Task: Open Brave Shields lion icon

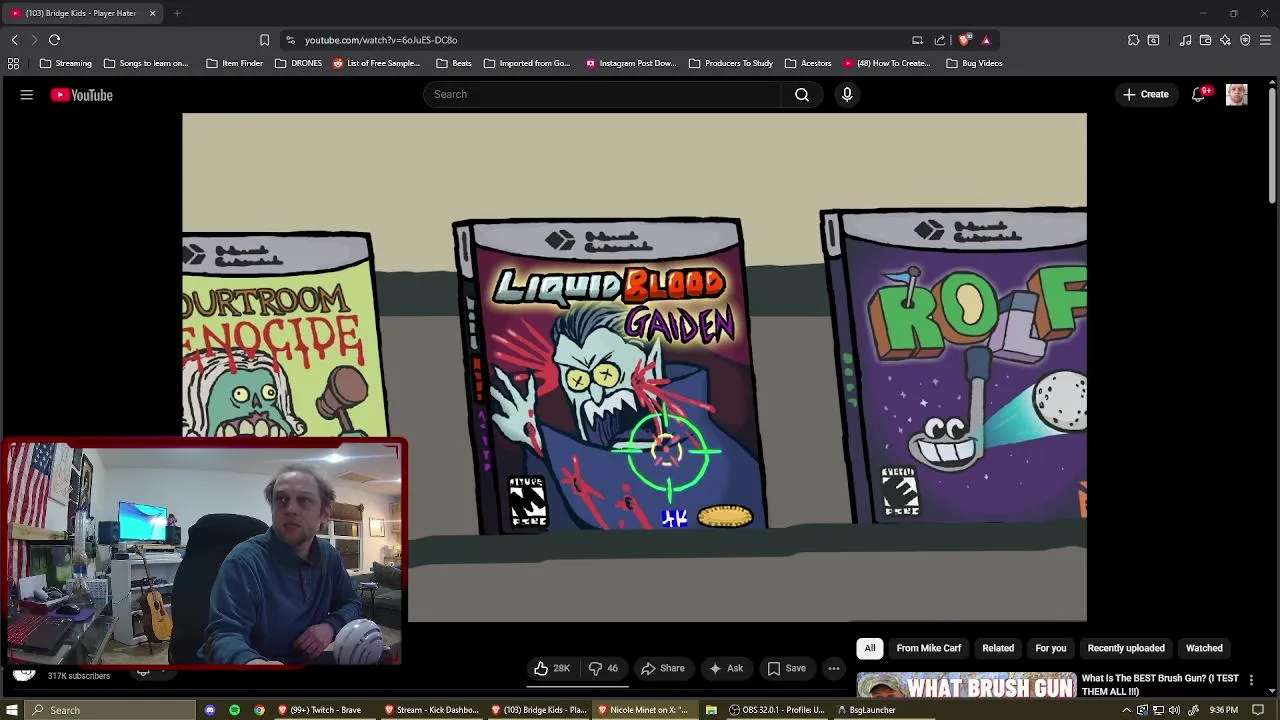Action: [964, 40]
